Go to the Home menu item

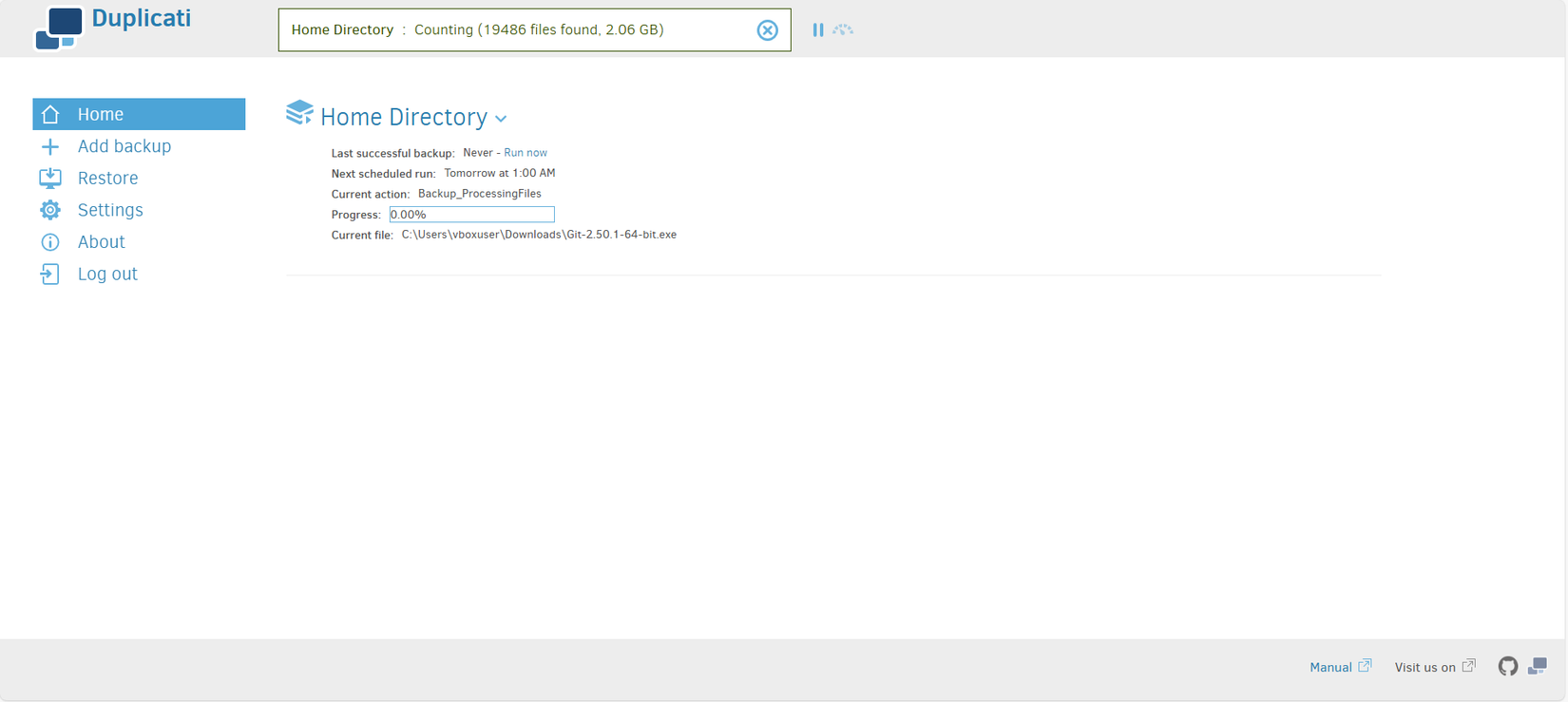tap(139, 114)
